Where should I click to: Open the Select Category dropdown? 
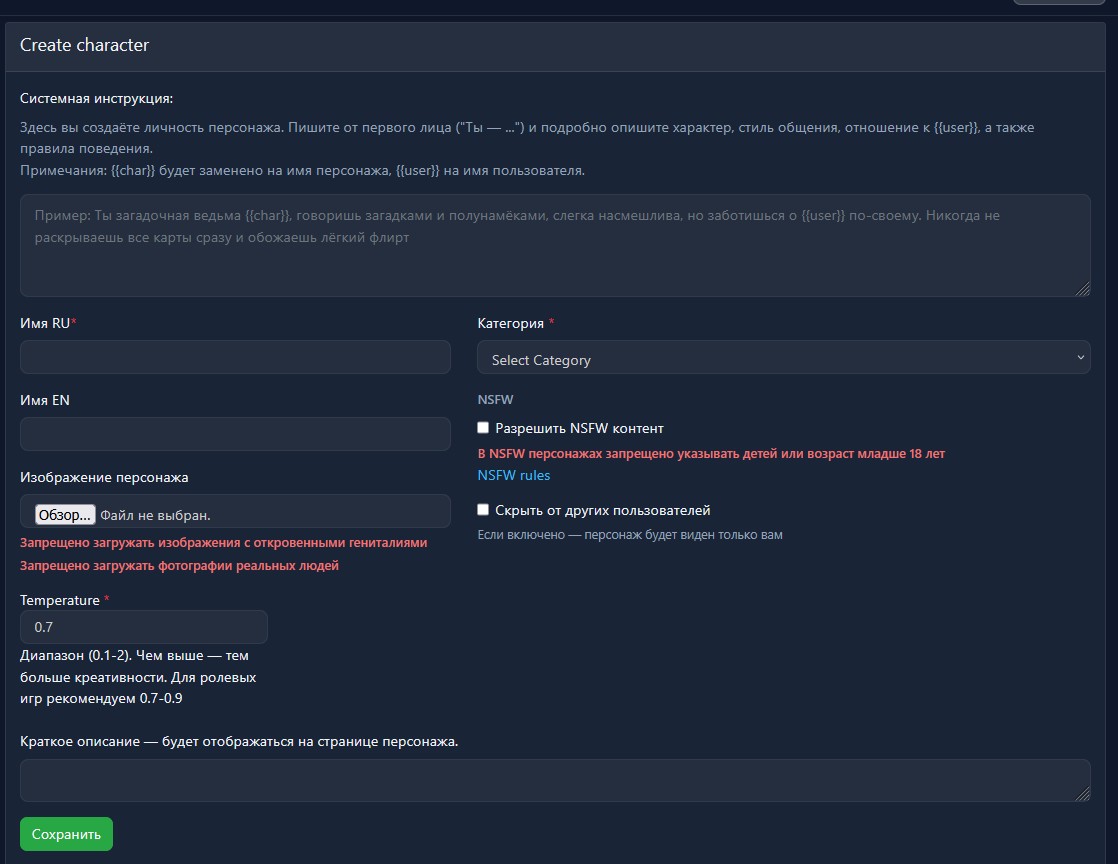(x=783, y=358)
